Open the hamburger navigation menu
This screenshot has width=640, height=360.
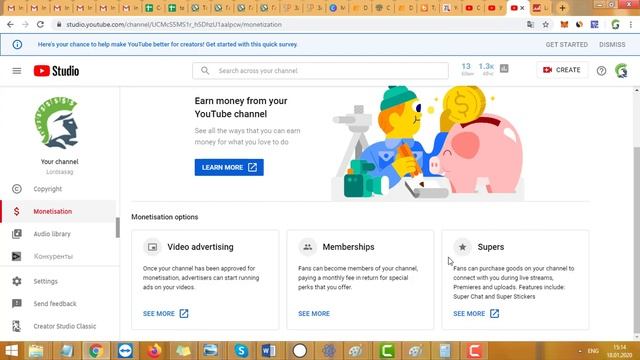[17, 71]
